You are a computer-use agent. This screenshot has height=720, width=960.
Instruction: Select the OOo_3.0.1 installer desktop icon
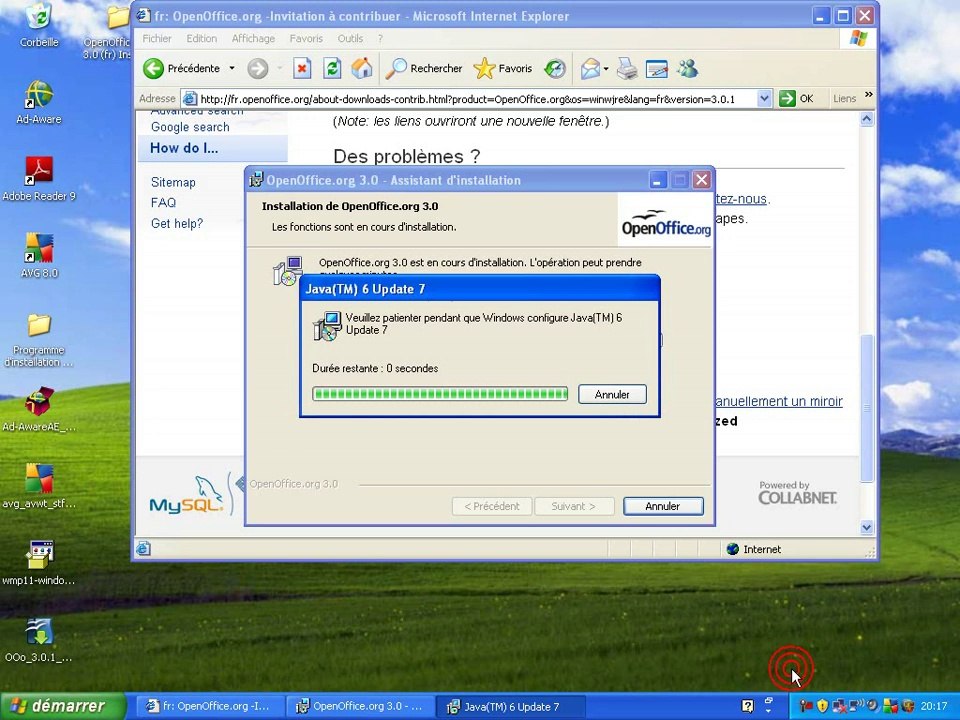(39, 640)
